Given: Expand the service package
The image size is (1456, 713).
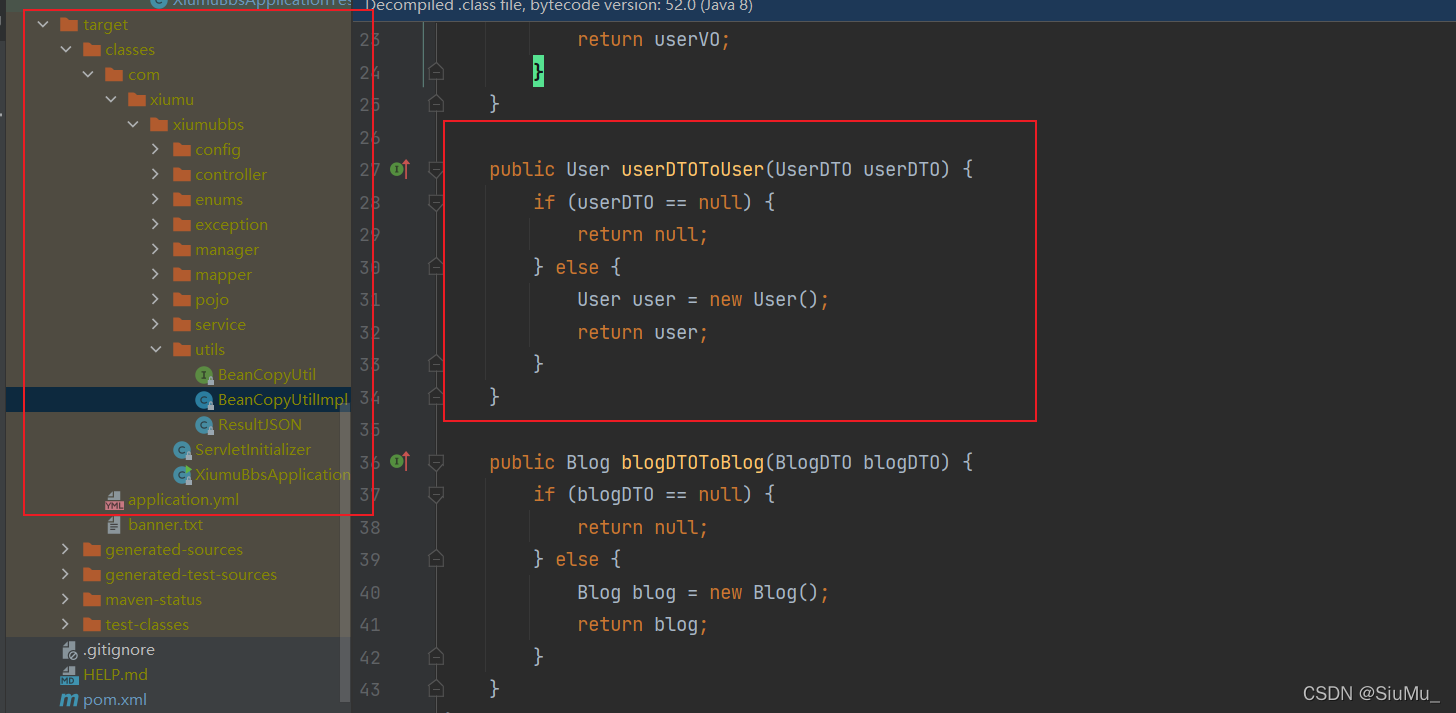Looking at the screenshot, I should click(x=156, y=325).
